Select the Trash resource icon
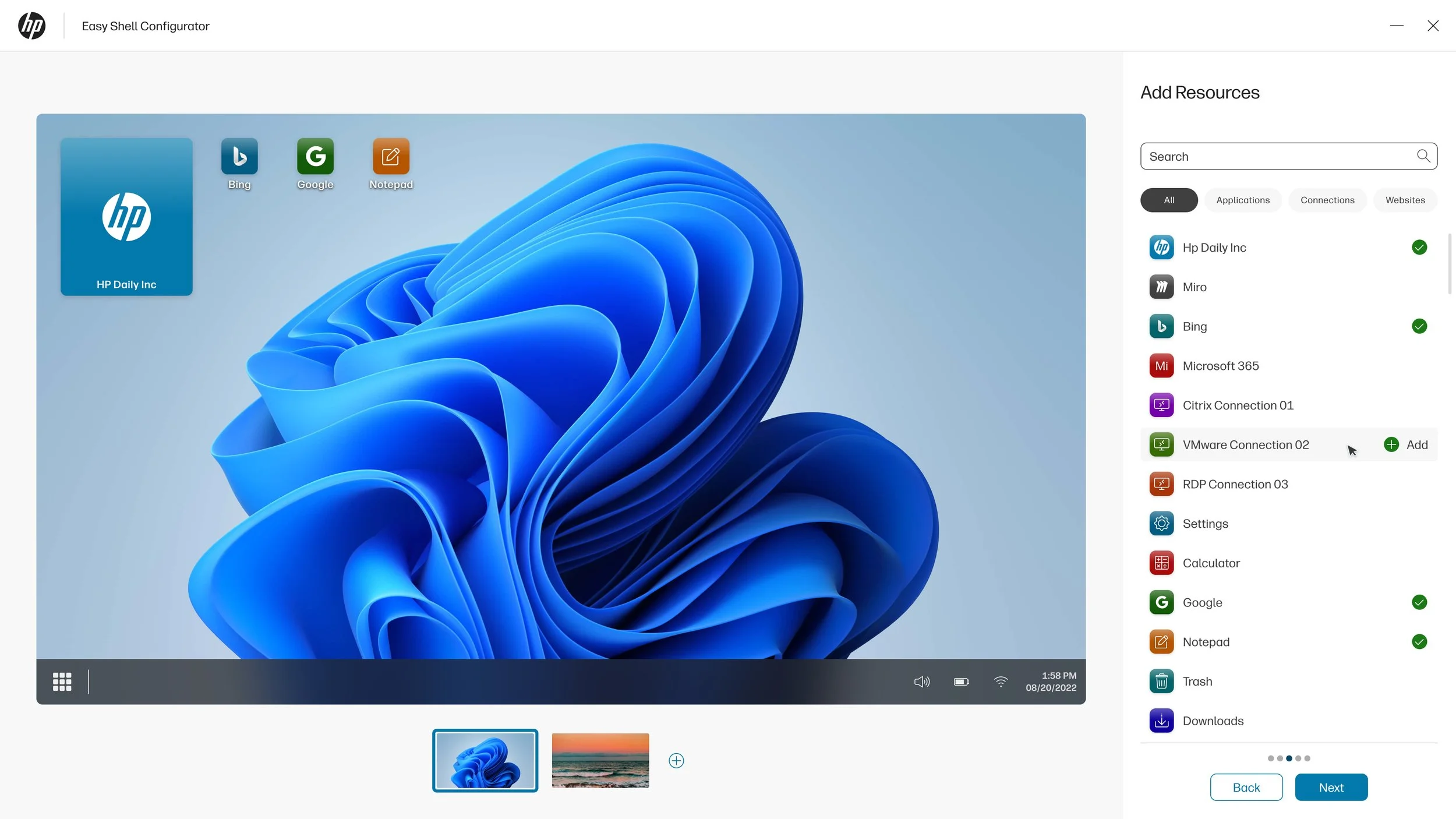The height and width of the screenshot is (819, 1456). pos(1161,682)
